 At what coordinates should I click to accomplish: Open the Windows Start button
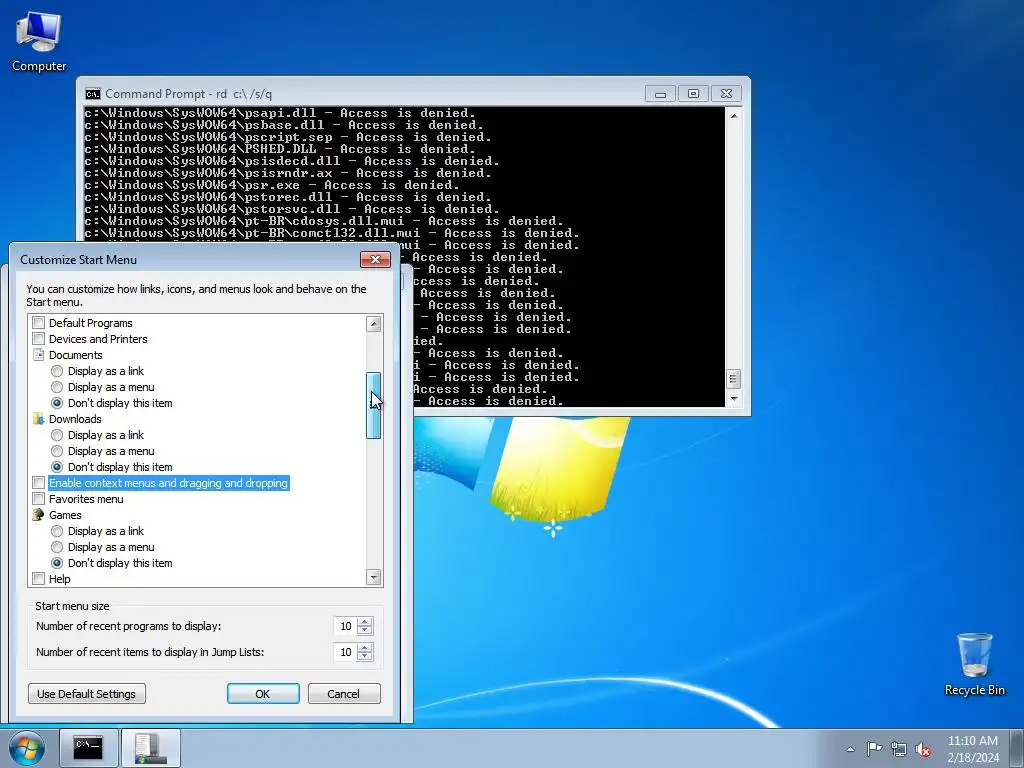(x=27, y=749)
